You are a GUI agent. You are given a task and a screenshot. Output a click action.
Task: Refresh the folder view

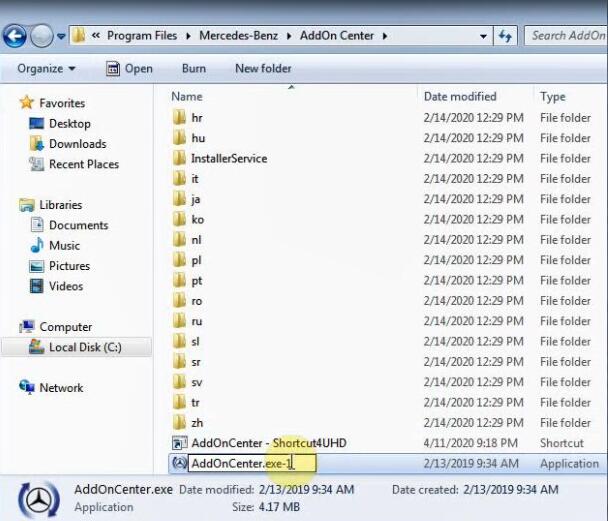click(505, 36)
